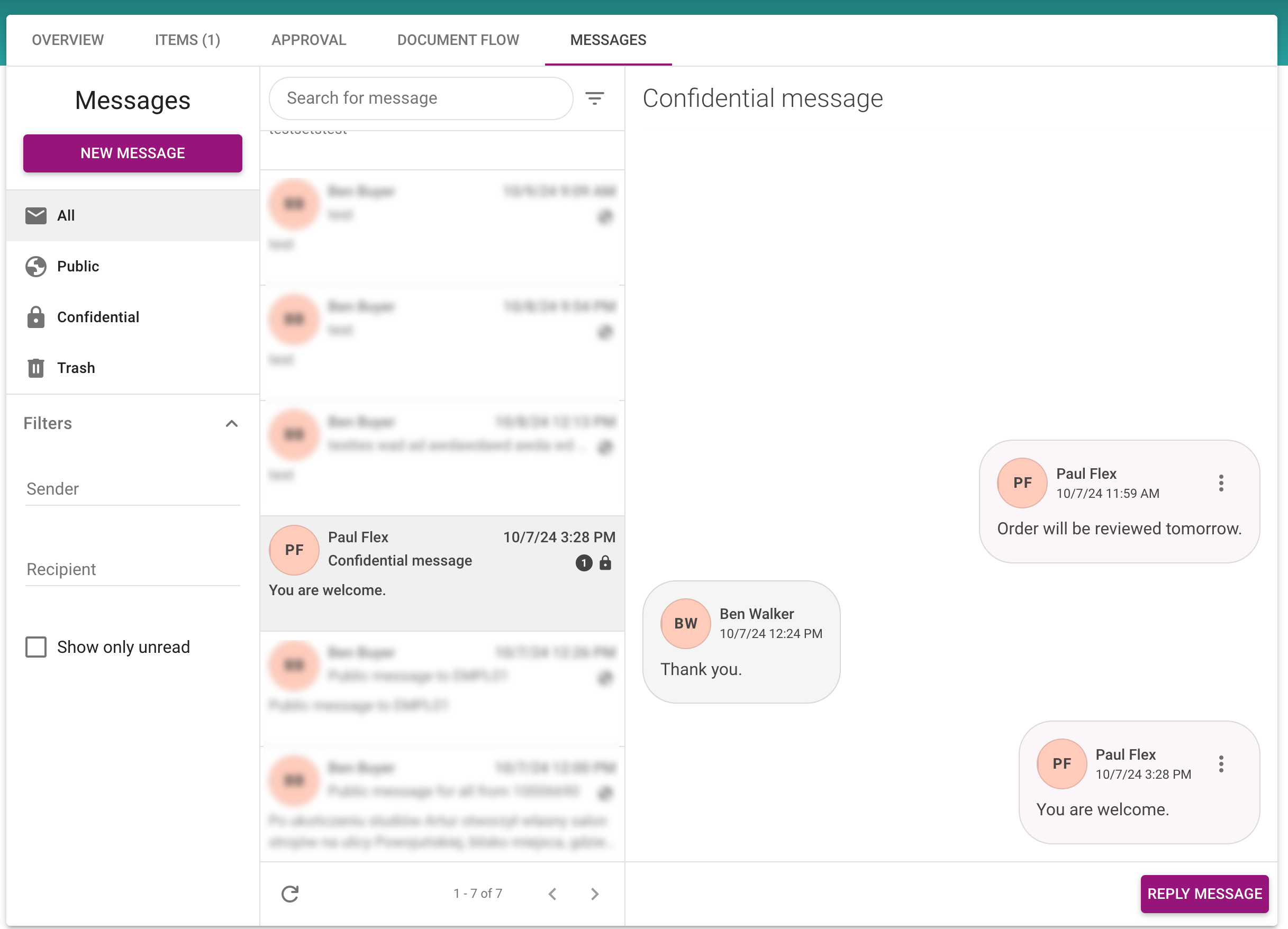Go to next page of messages
This screenshot has width=1288, height=929.
click(x=595, y=894)
